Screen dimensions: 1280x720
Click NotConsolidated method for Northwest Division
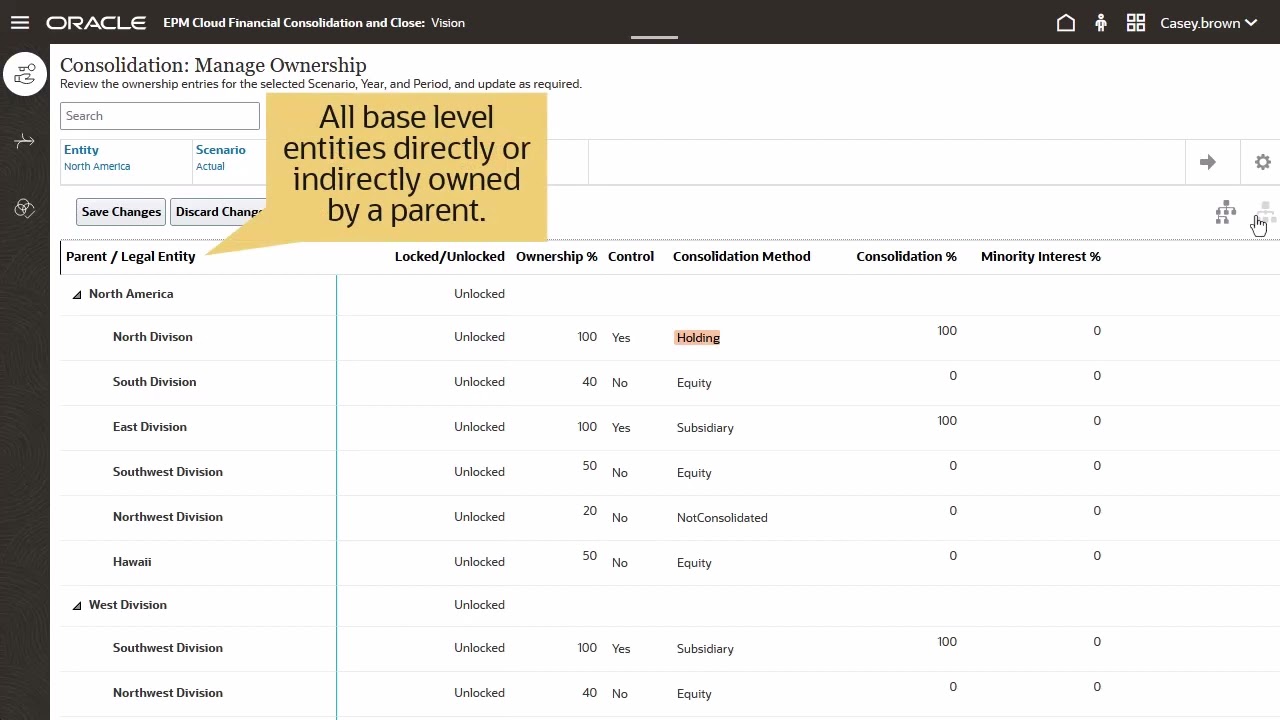[722, 518]
